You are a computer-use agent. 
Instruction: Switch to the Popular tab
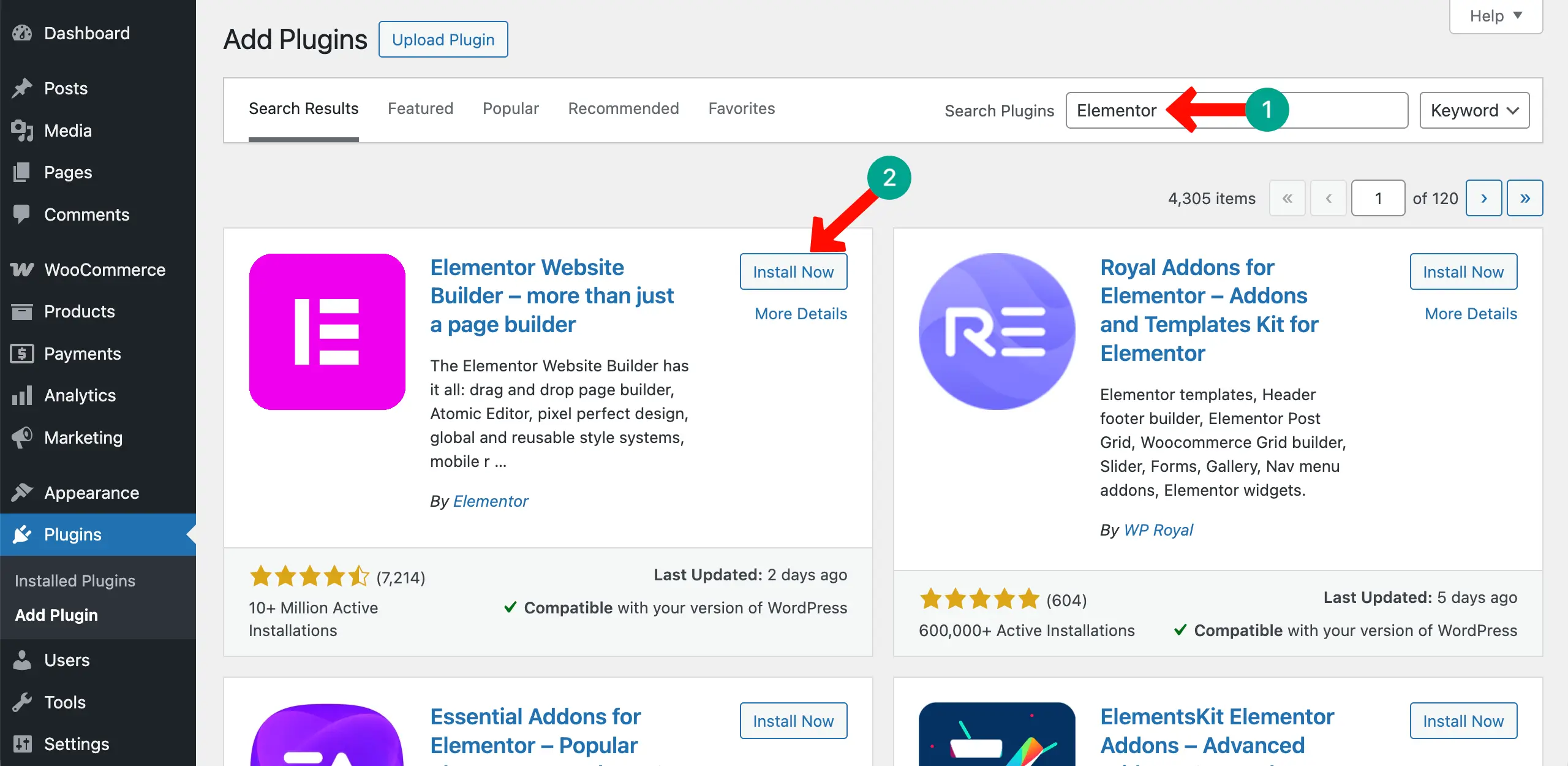(x=511, y=108)
